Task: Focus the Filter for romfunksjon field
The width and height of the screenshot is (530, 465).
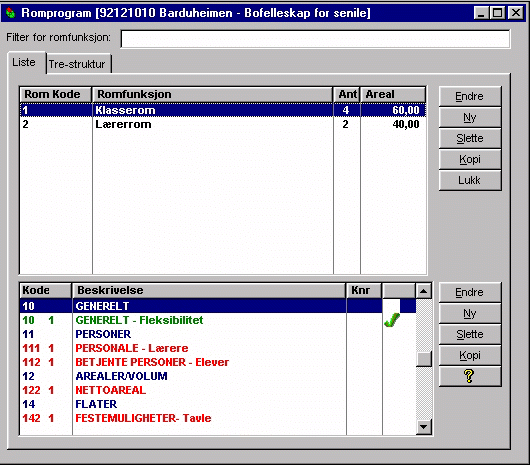Action: (x=315, y=39)
